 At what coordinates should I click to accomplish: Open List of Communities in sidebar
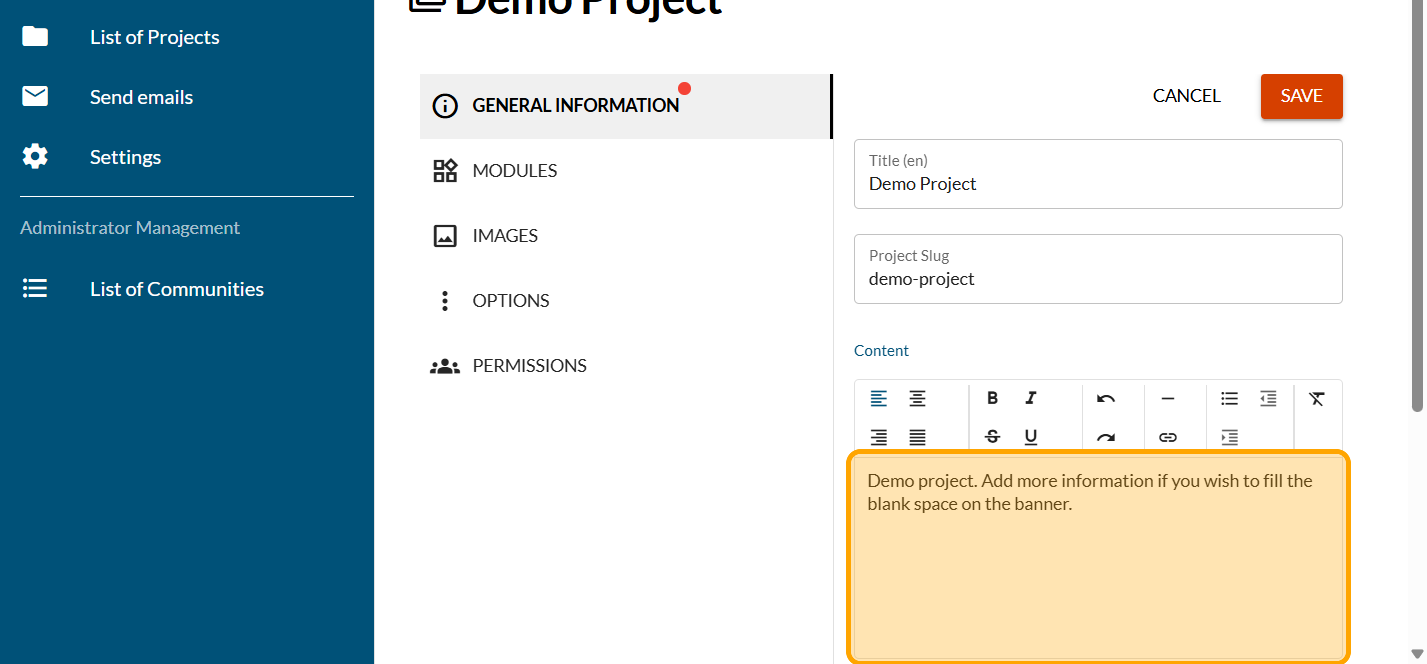tap(176, 289)
